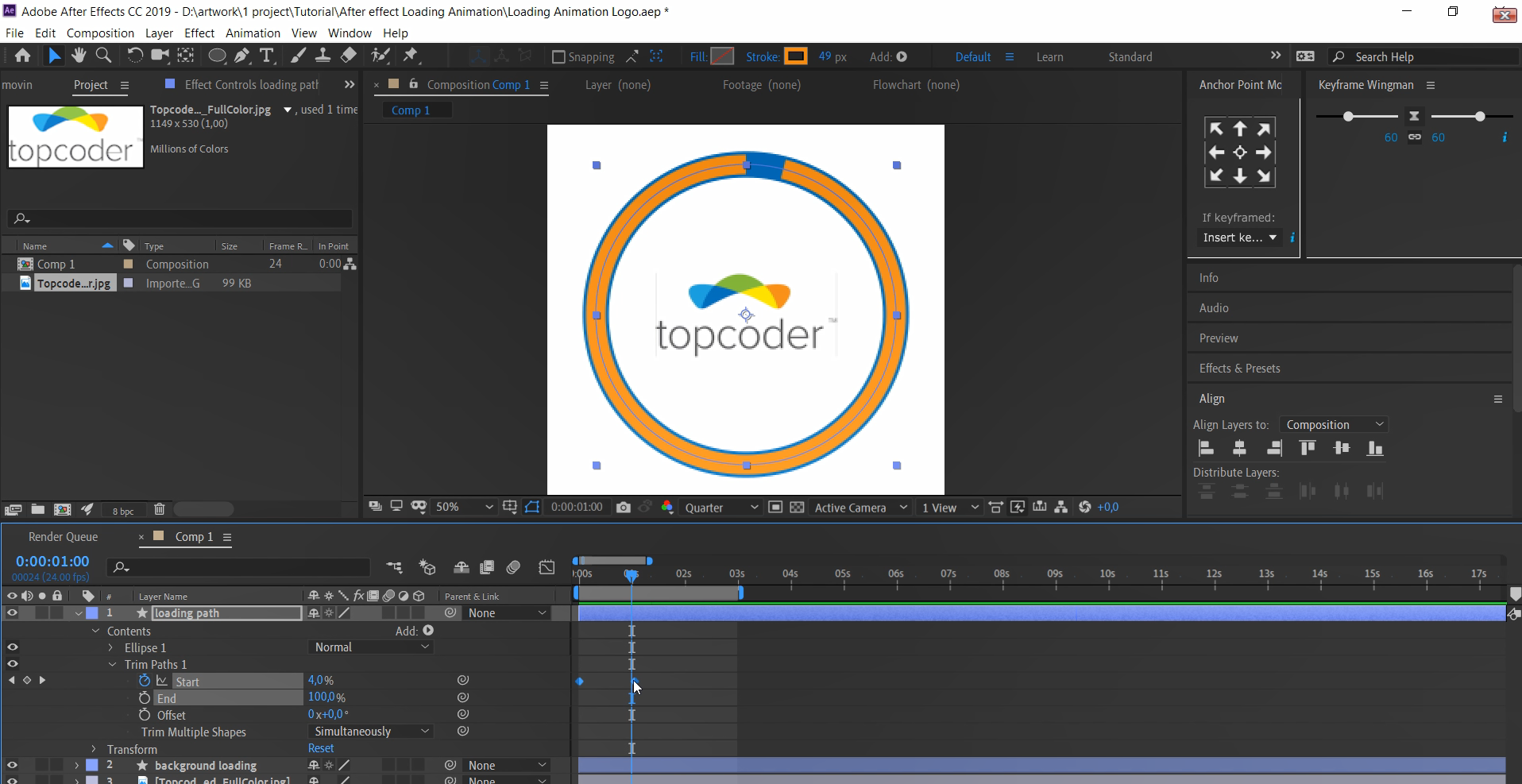Delete selected project item with trash icon
Image resolution: width=1522 pixels, height=784 pixels.
[159, 509]
